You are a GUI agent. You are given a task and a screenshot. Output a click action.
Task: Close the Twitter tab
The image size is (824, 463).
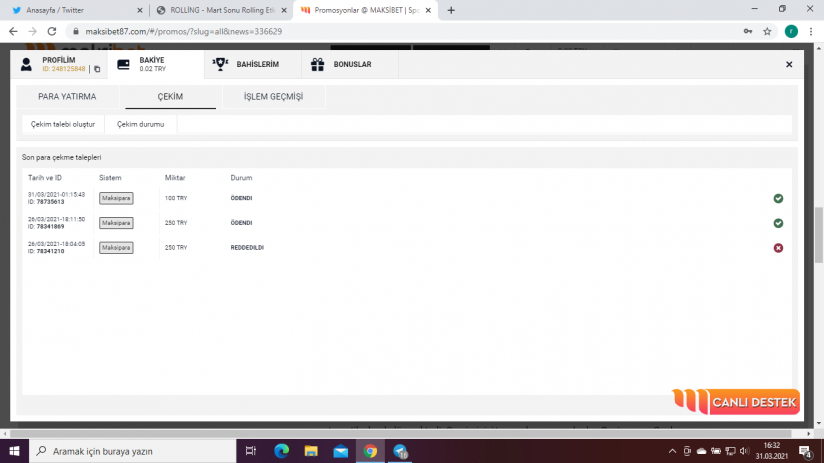[139, 10]
